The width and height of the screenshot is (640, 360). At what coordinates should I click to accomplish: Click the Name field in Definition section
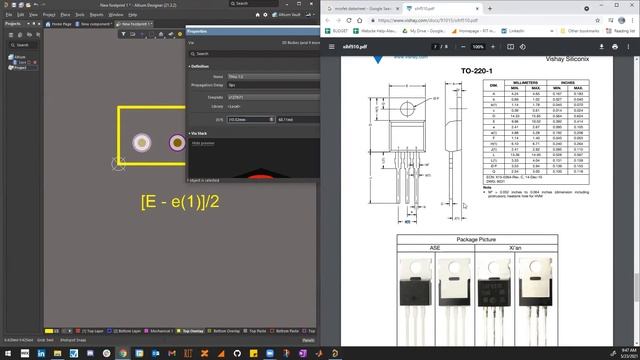click(273, 77)
